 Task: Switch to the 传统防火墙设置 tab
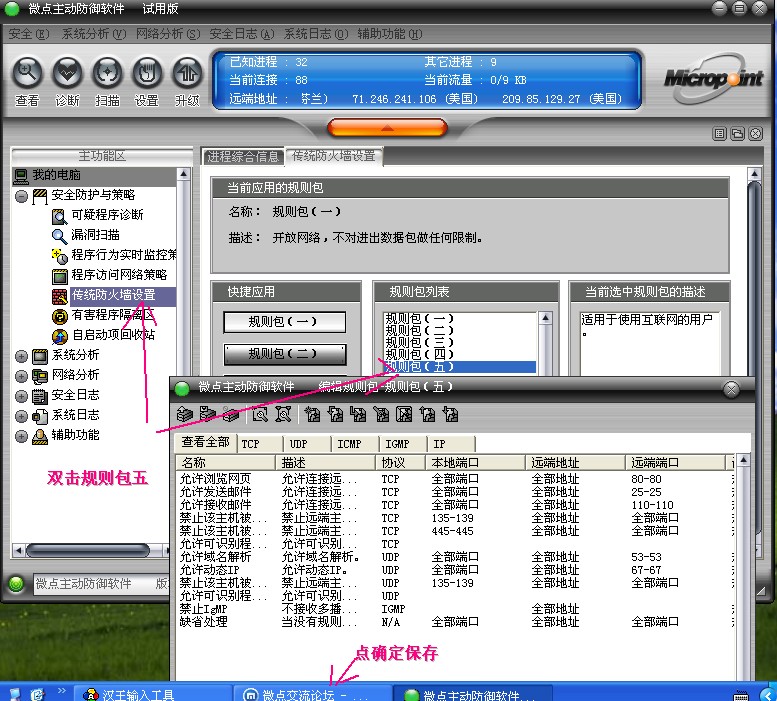pos(333,156)
